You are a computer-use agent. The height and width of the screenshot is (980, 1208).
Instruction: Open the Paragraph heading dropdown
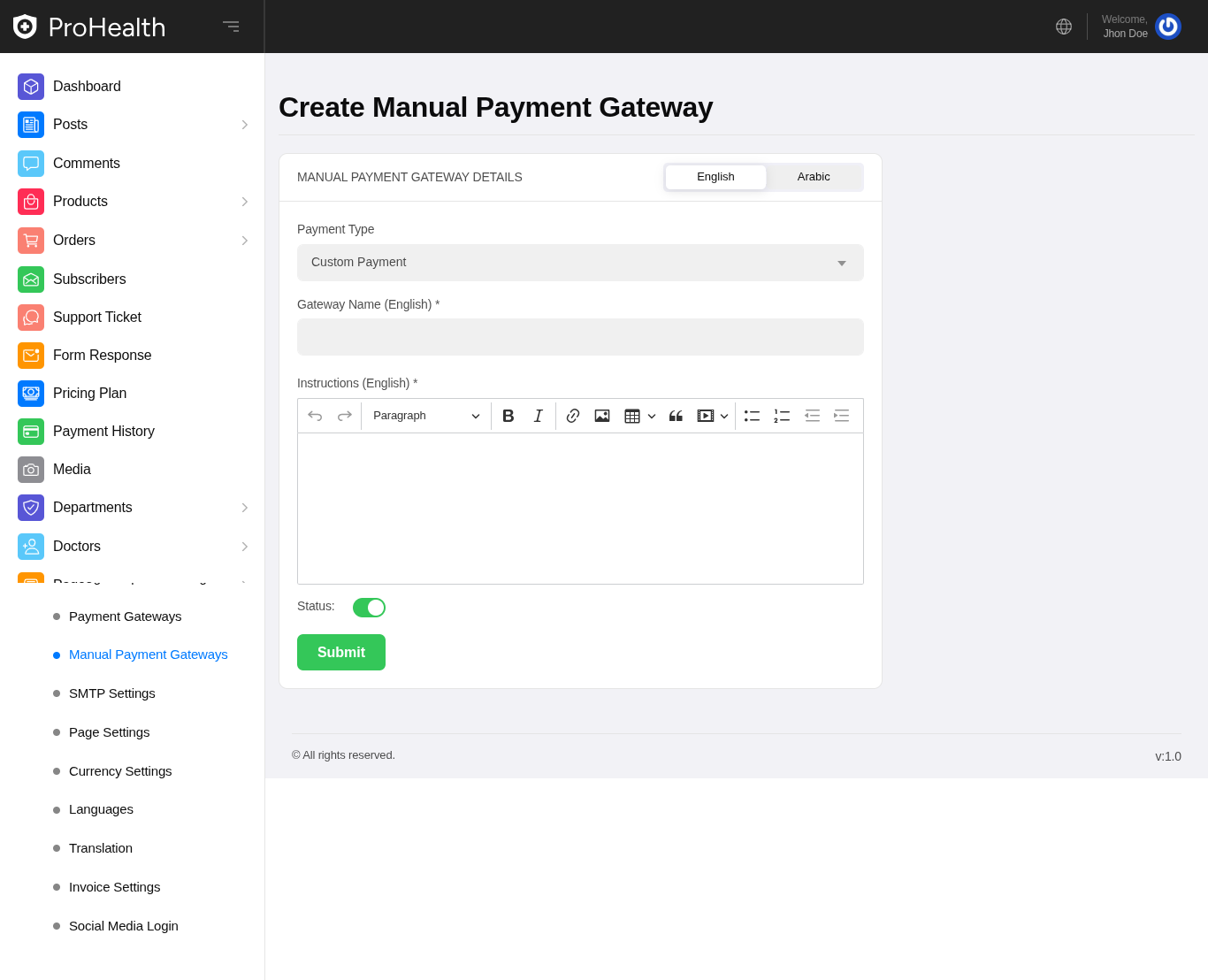426,416
